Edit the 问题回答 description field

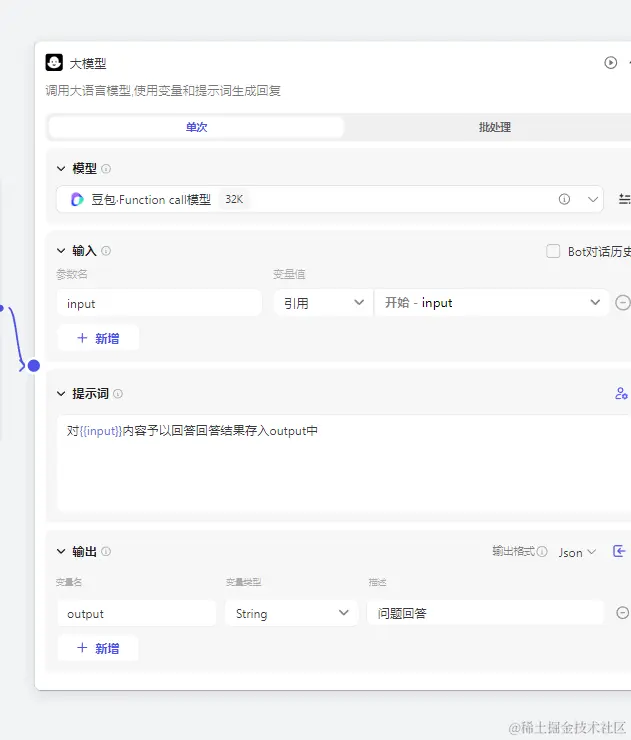click(x=485, y=614)
